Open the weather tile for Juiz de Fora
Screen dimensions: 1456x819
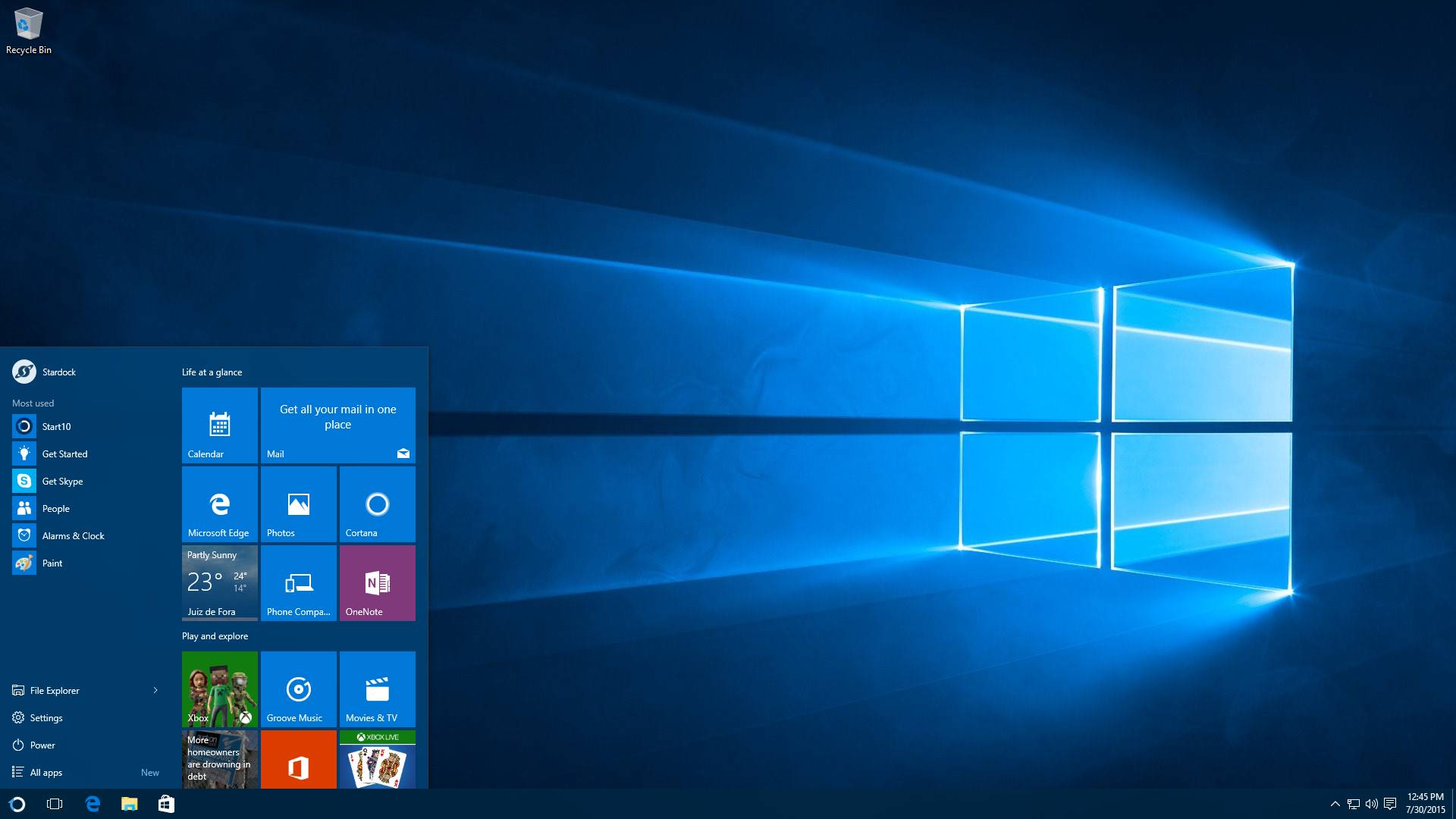click(x=219, y=582)
